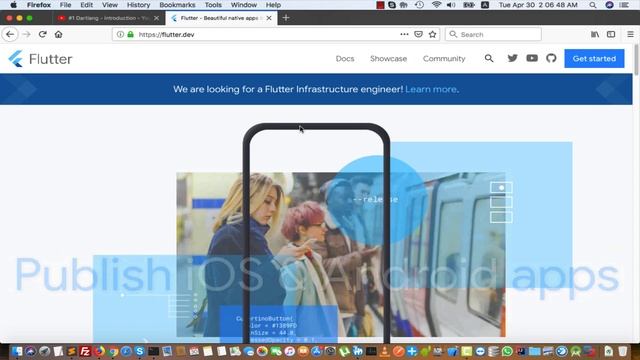
Task: Open Sublime Text from the Dock
Action: 71,351
